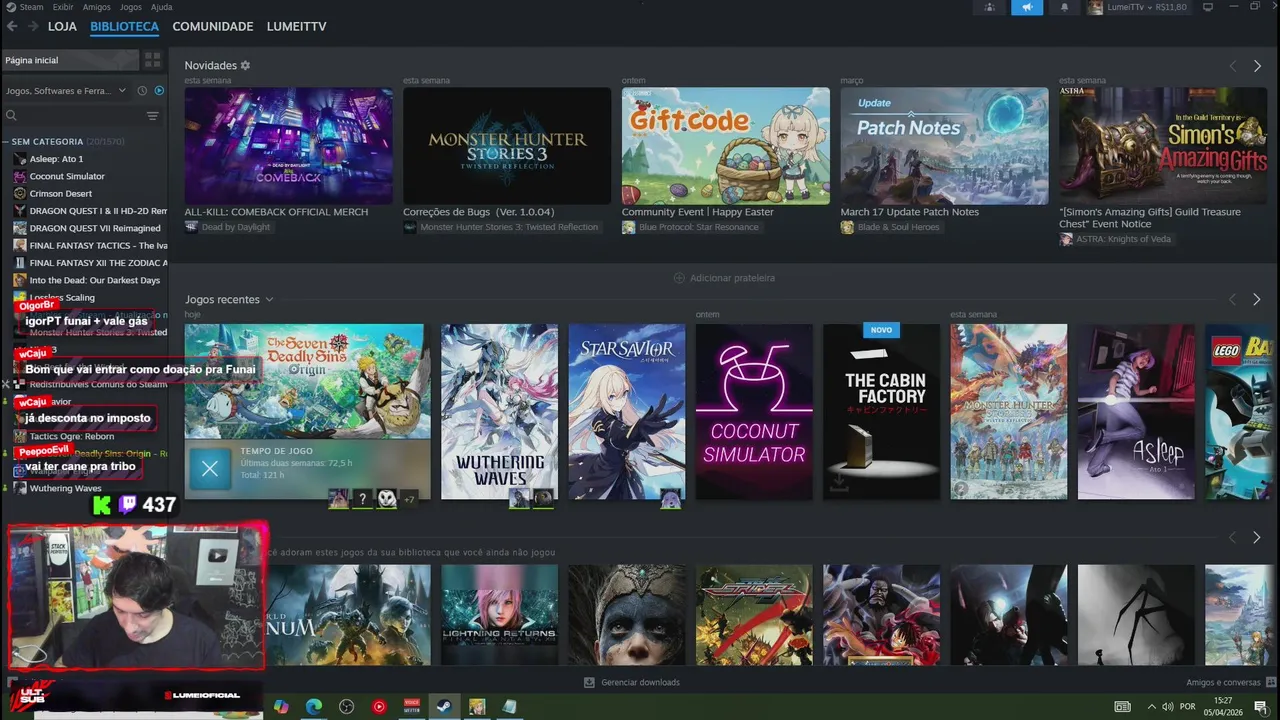Image resolution: width=1280 pixels, height=720 pixels.
Task: Open the advanced filter options icon
Action: (153, 116)
